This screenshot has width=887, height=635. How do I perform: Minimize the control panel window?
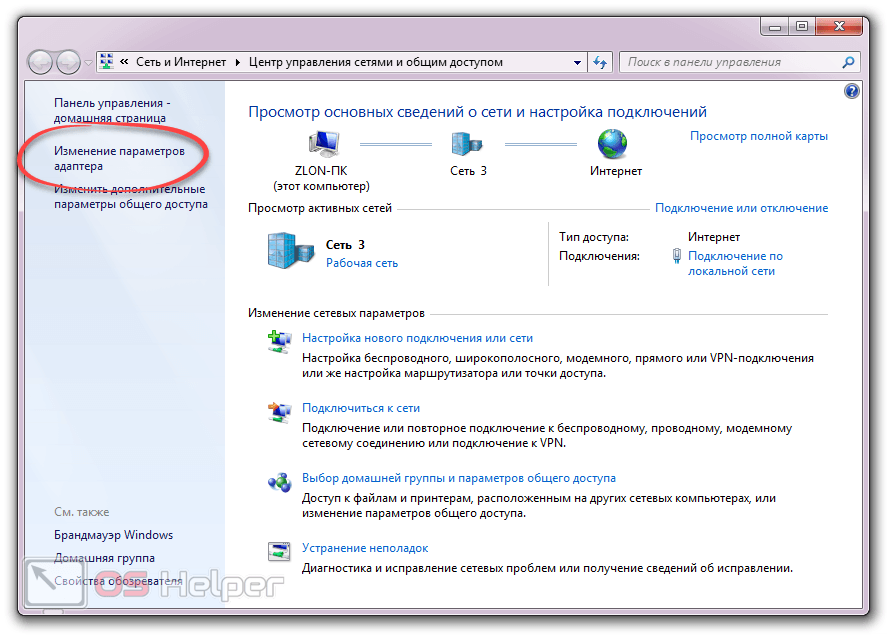pos(775,27)
